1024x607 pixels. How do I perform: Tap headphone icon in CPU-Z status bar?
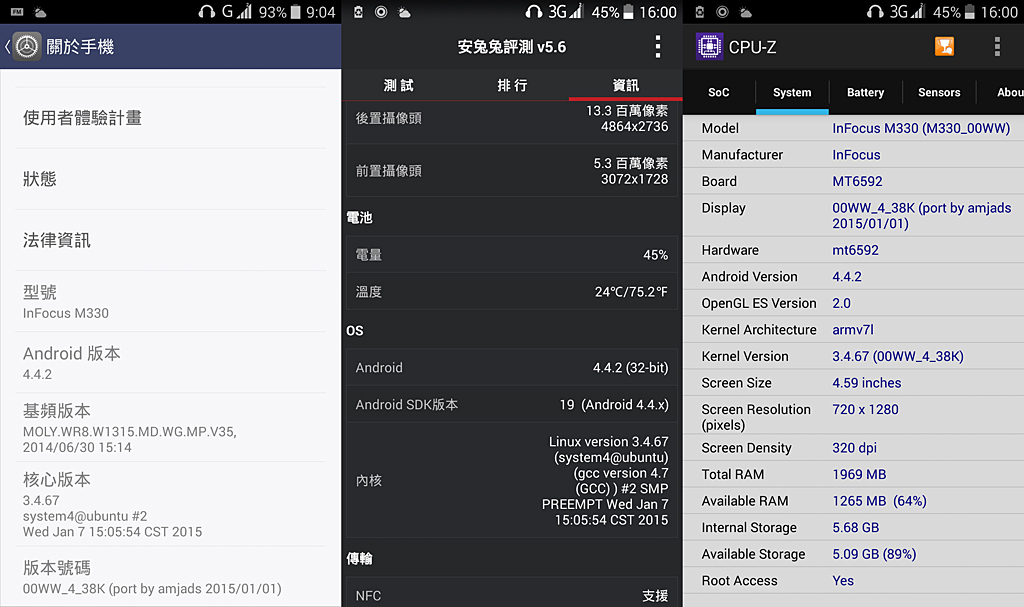875,12
